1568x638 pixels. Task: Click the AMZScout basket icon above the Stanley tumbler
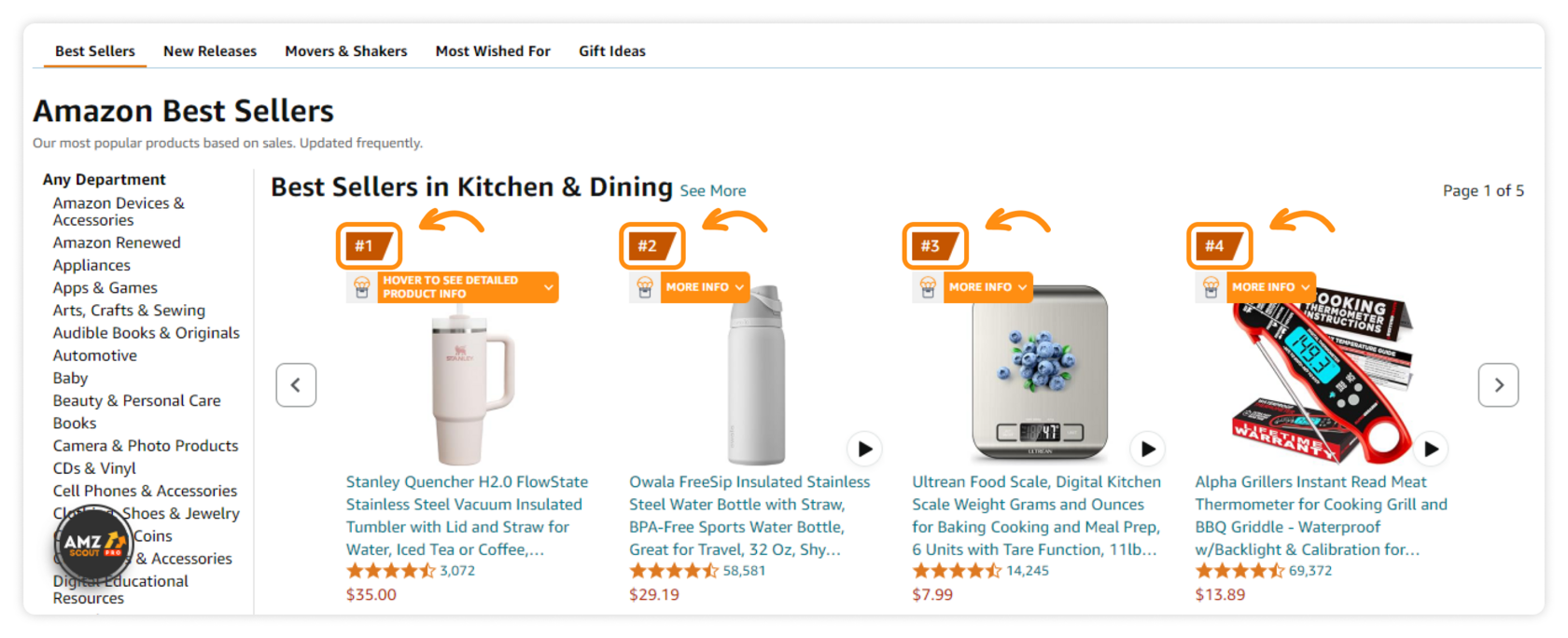363,287
